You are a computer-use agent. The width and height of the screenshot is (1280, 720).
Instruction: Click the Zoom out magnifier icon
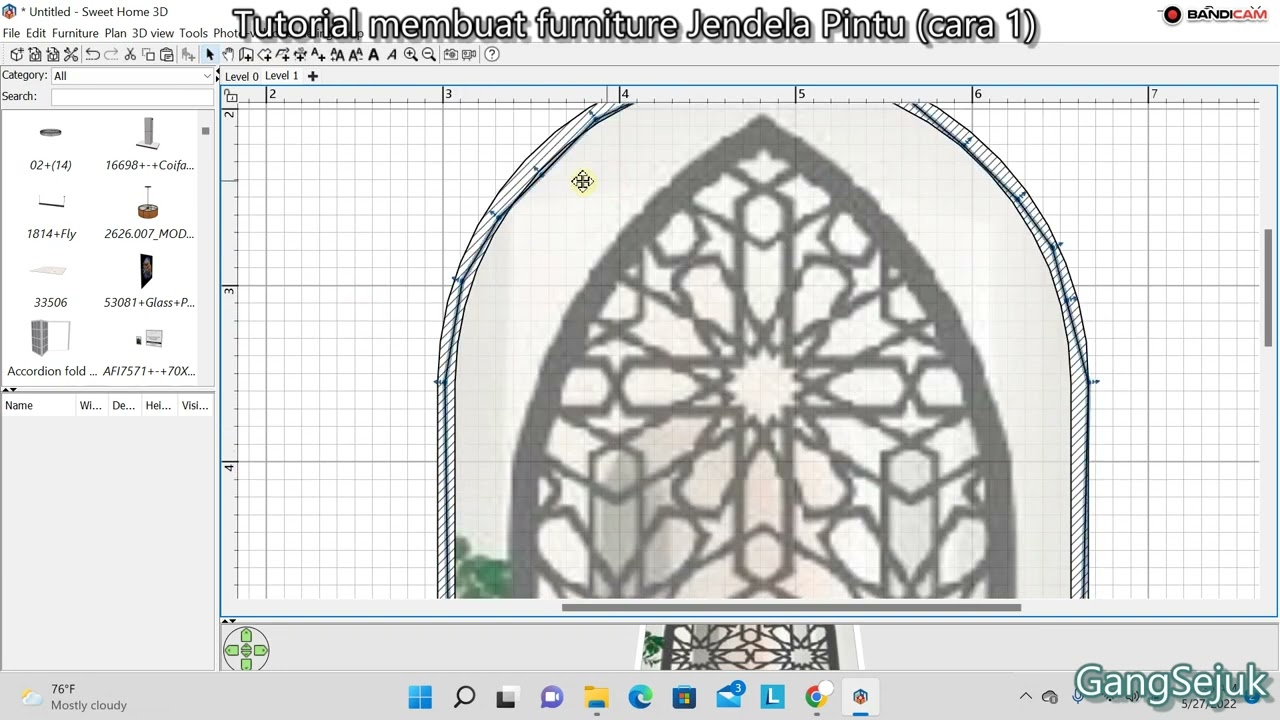pos(429,54)
